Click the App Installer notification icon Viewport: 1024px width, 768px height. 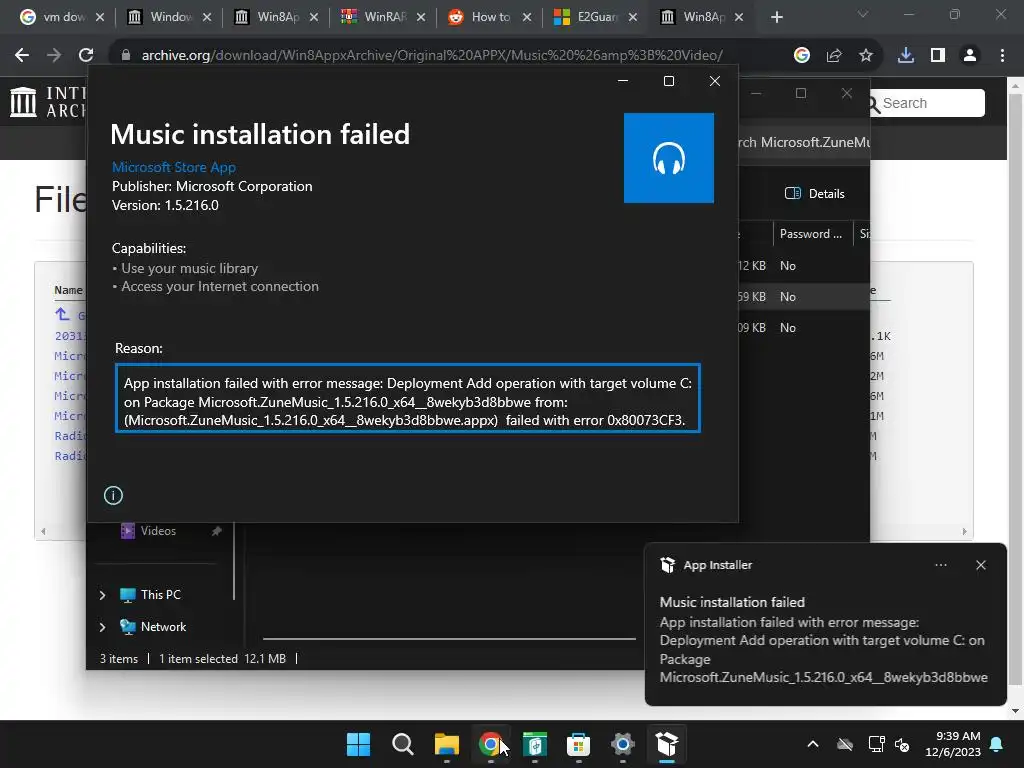667,566
